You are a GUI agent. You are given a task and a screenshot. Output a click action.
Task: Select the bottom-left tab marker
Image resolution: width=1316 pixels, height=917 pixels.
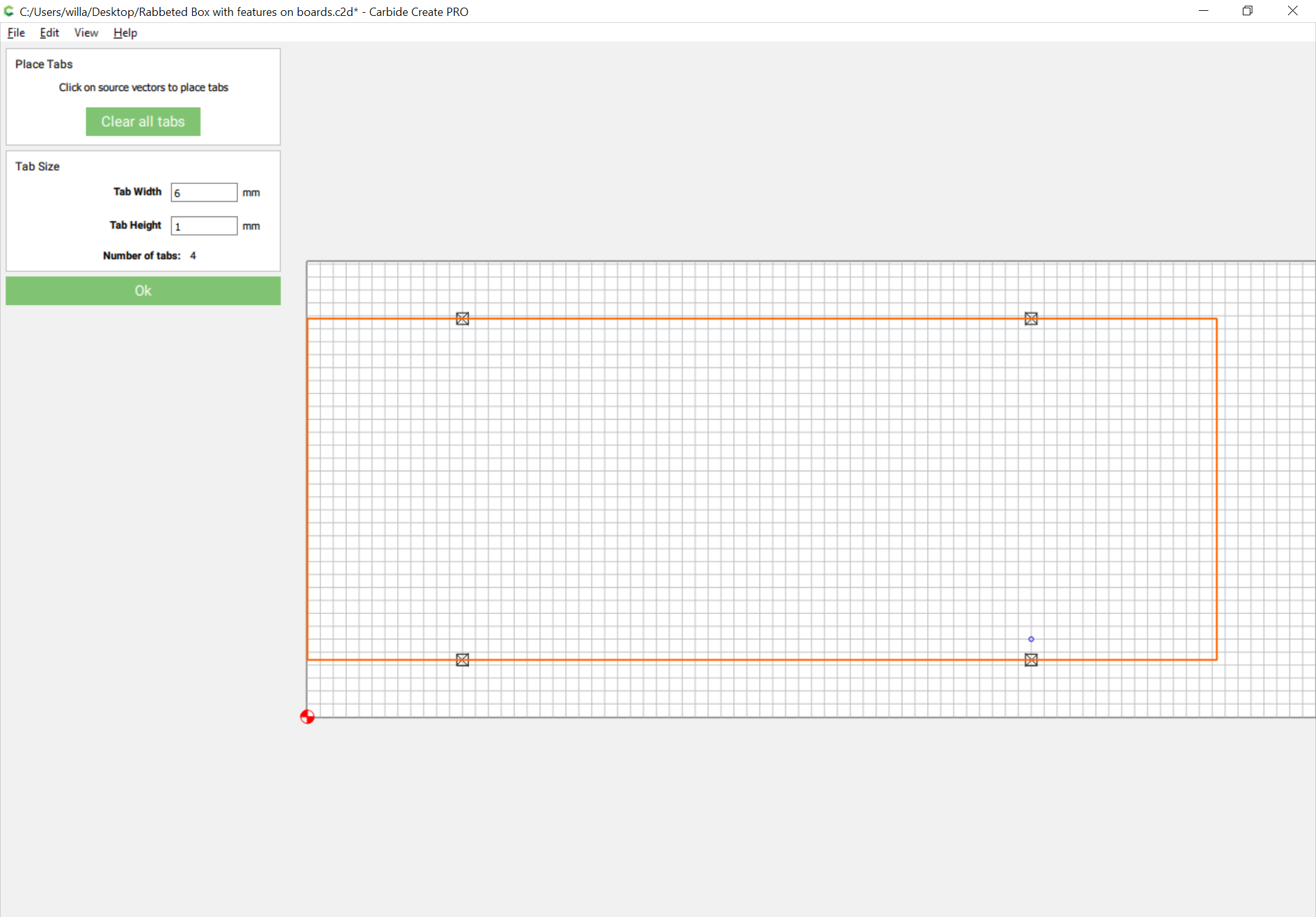(463, 660)
